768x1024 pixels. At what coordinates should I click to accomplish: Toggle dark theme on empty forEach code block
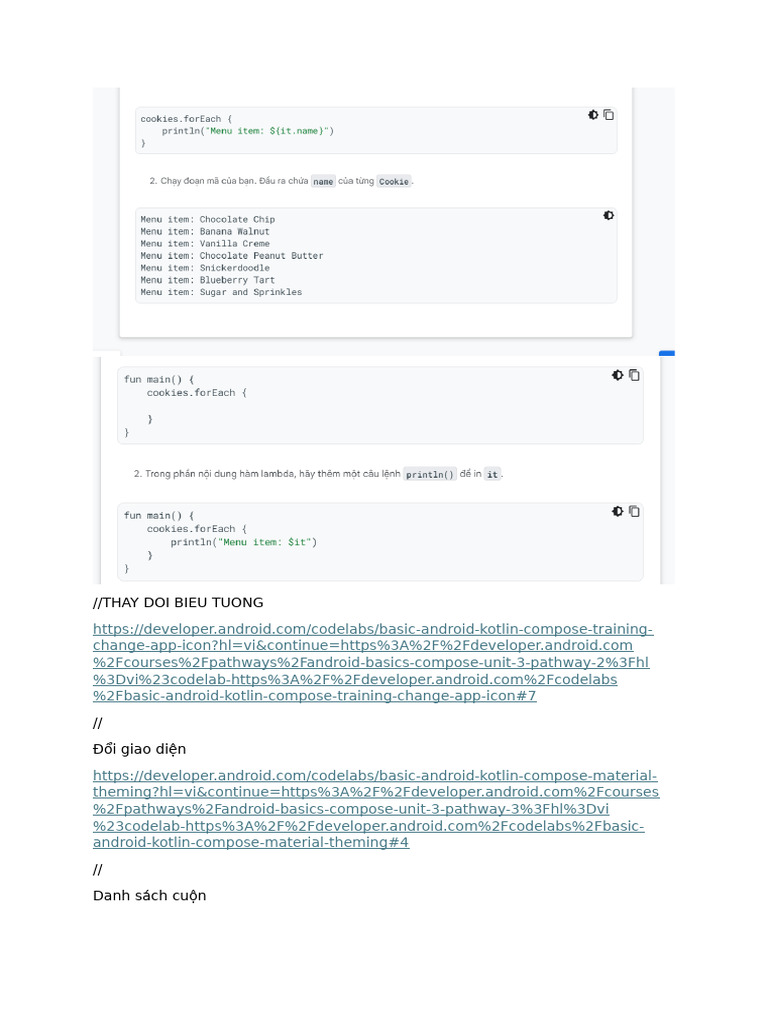point(617,375)
